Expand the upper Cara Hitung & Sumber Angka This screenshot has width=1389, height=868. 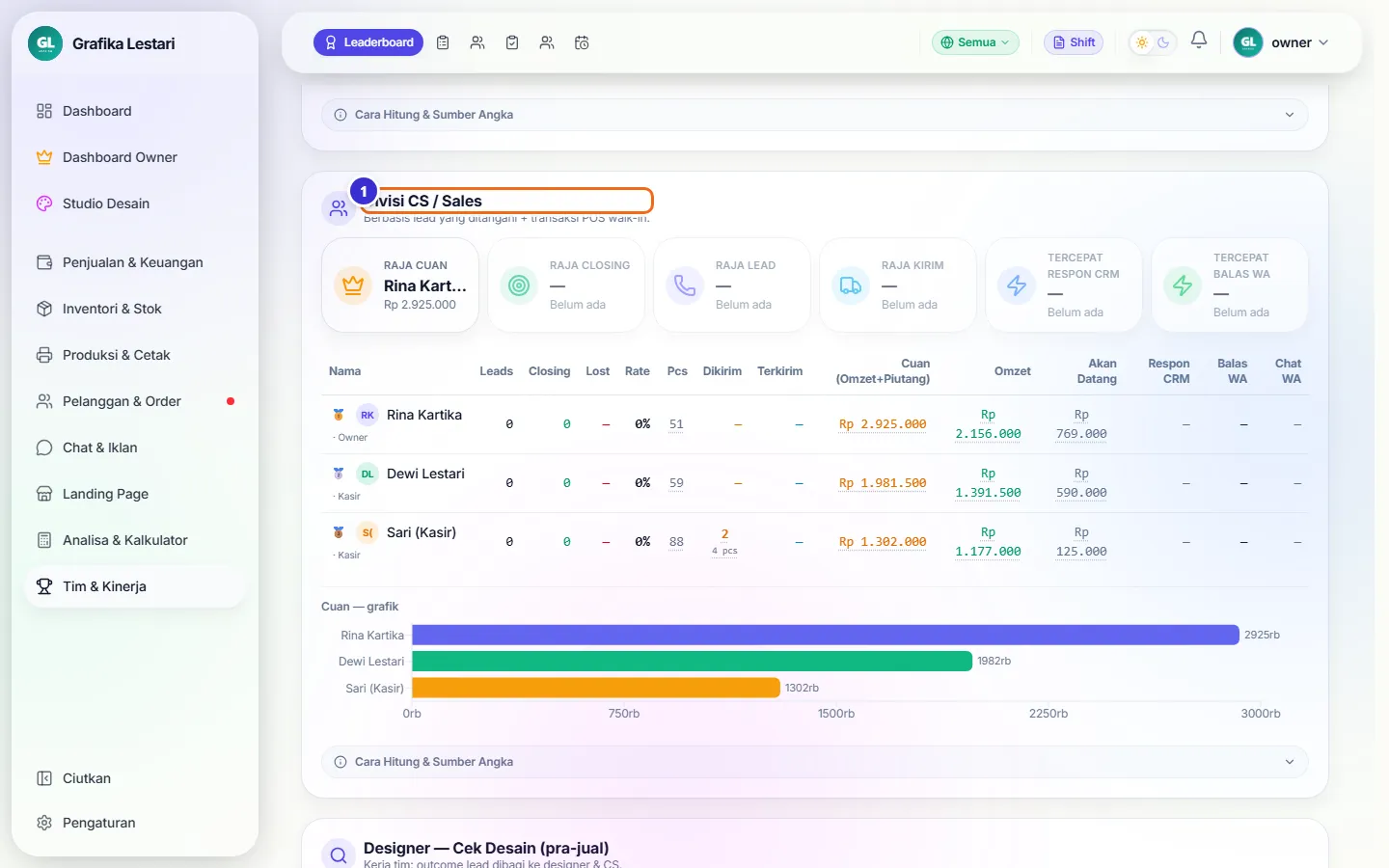815,115
